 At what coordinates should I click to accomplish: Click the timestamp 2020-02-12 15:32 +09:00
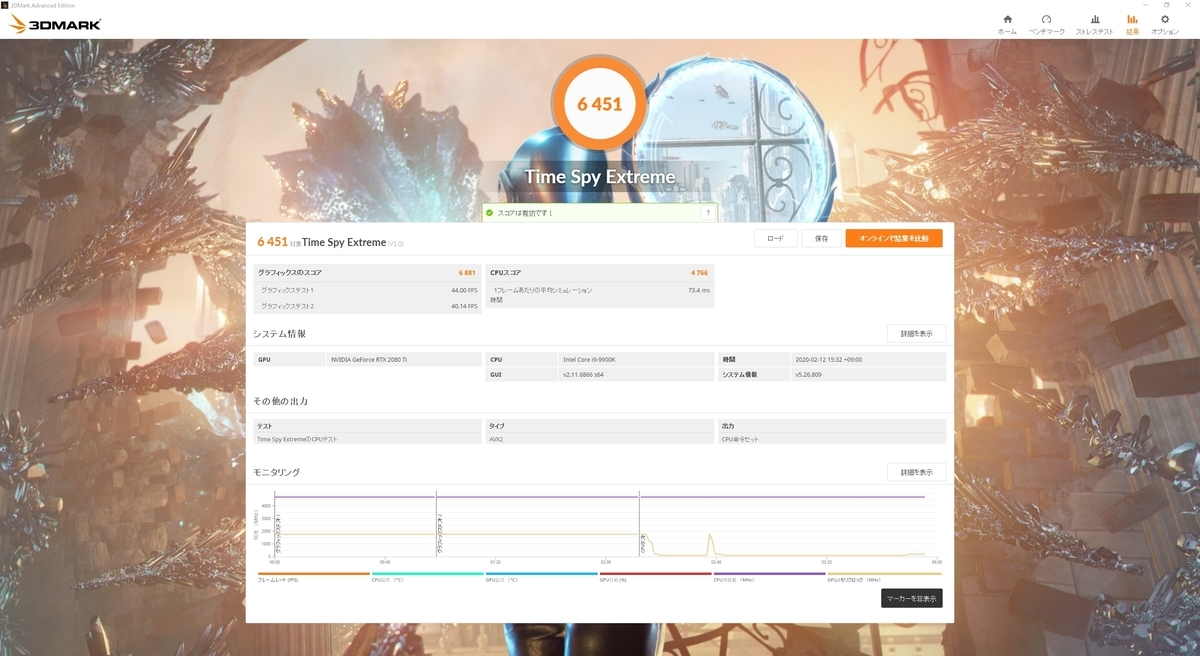[x=868, y=359]
